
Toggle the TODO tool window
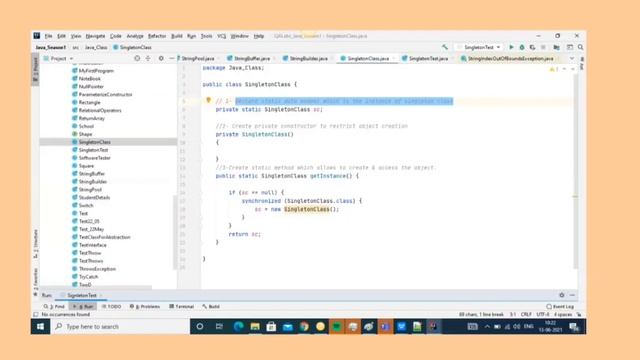pos(111,307)
